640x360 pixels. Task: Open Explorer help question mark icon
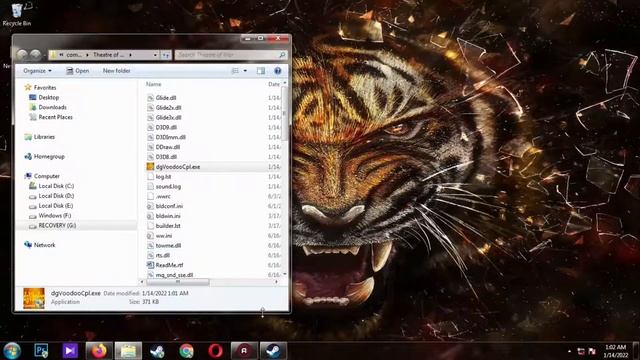[x=278, y=71]
